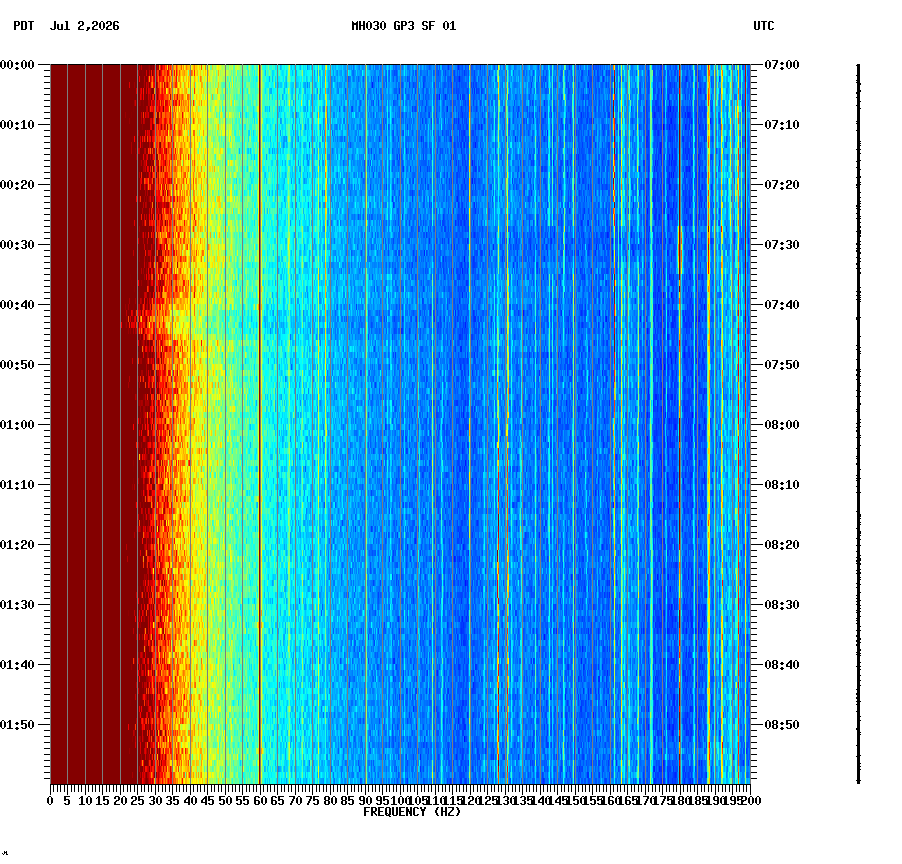The width and height of the screenshot is (902, 864).
Task: Click the dark red 0-25 Hz spectrogram band
Action: pyautogui.click(x=94, y=424)
